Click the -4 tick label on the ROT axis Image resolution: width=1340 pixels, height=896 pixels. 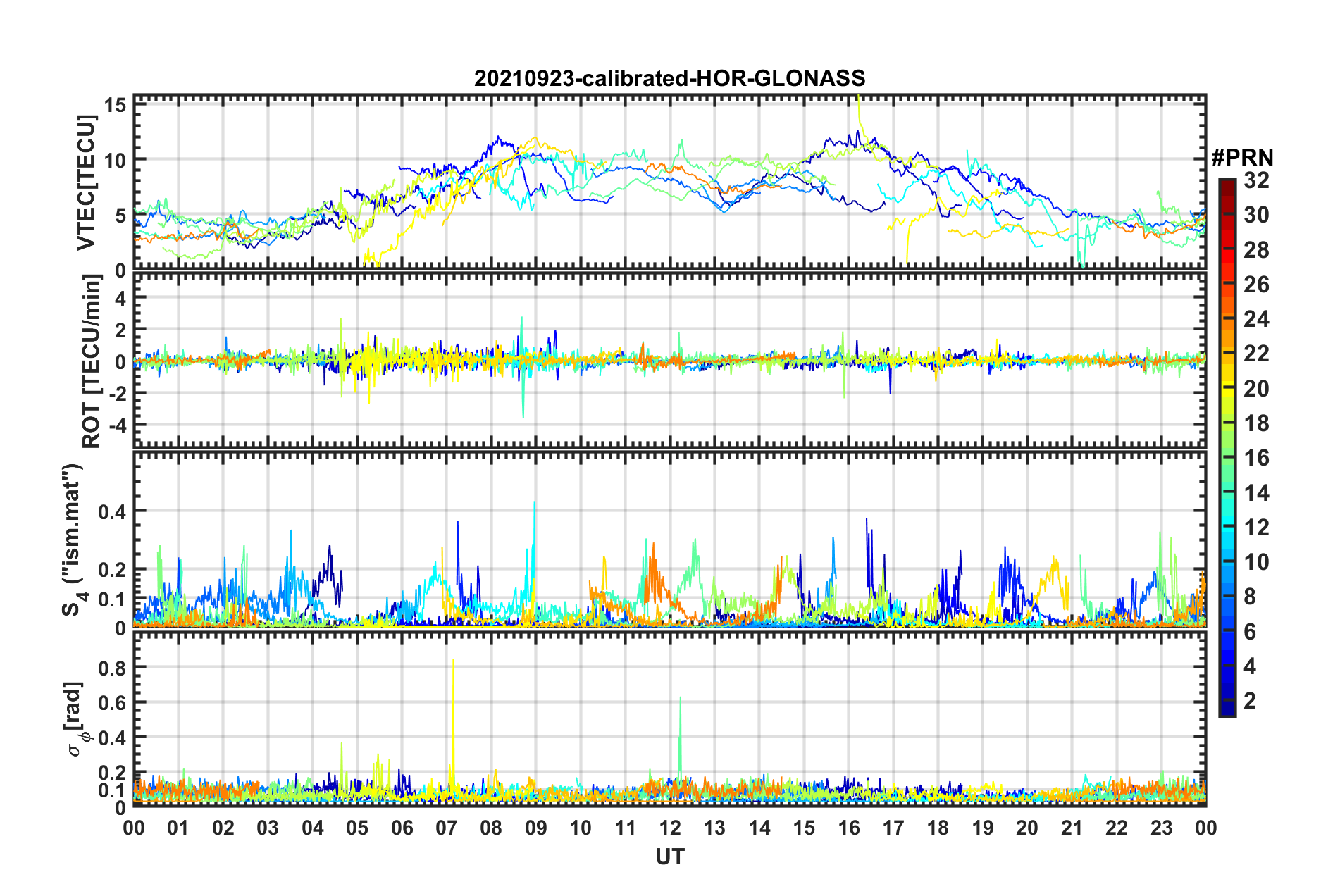[115, 425]
